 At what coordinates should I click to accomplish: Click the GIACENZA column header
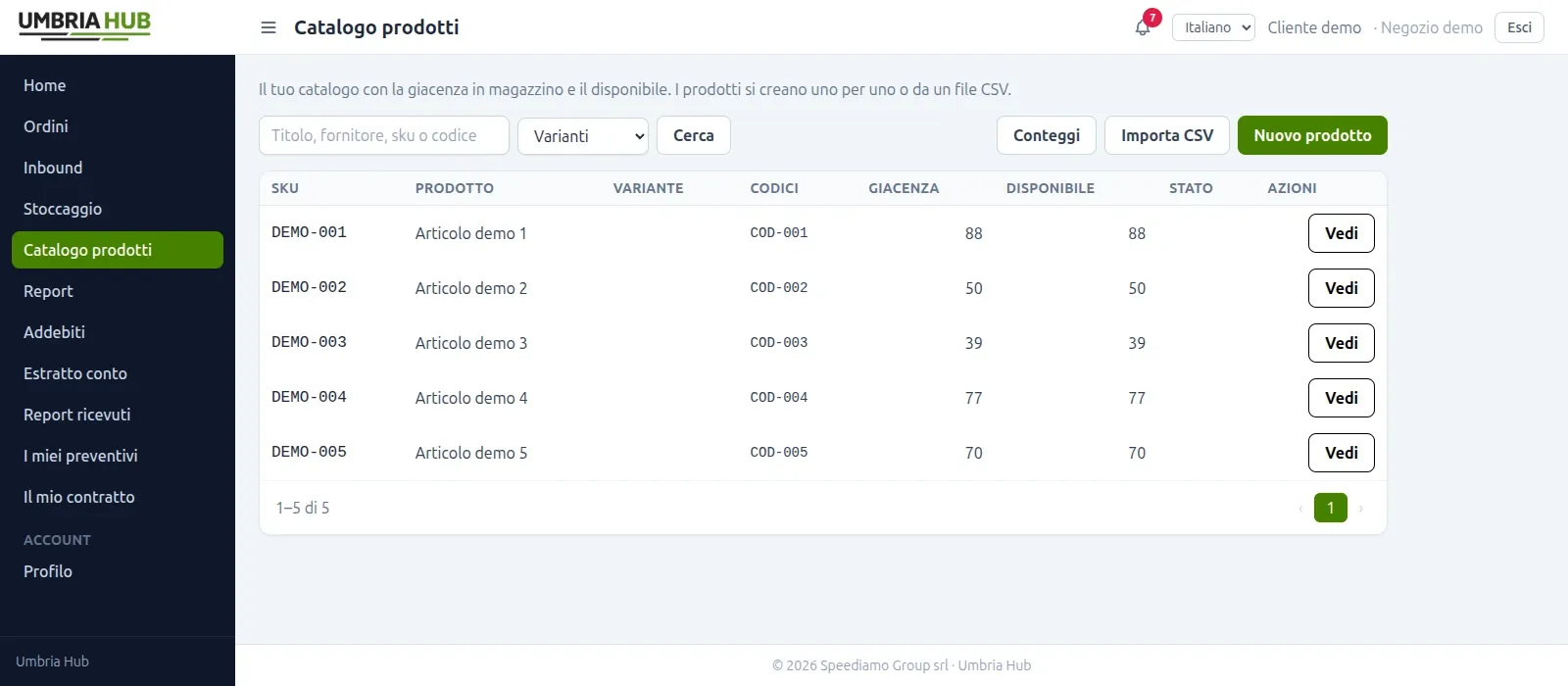point(904,188)
